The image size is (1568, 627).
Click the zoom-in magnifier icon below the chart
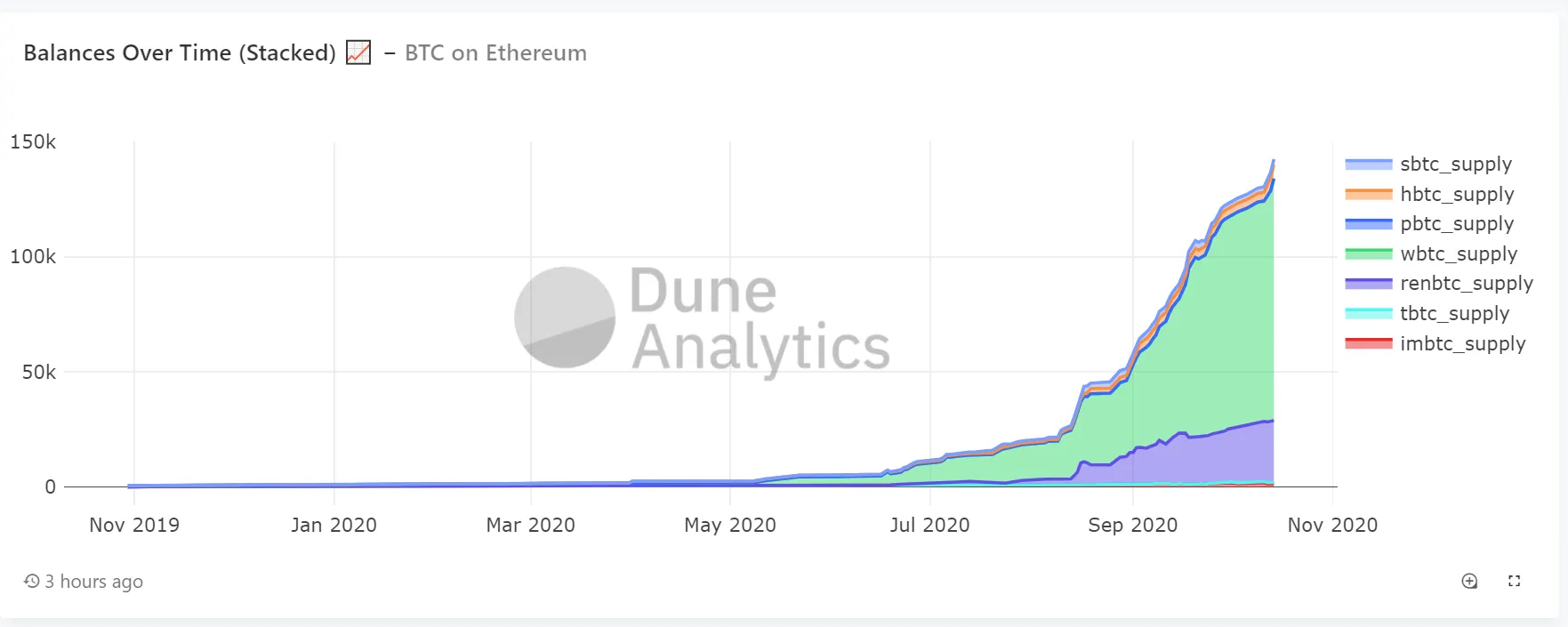pos(1469,581)
